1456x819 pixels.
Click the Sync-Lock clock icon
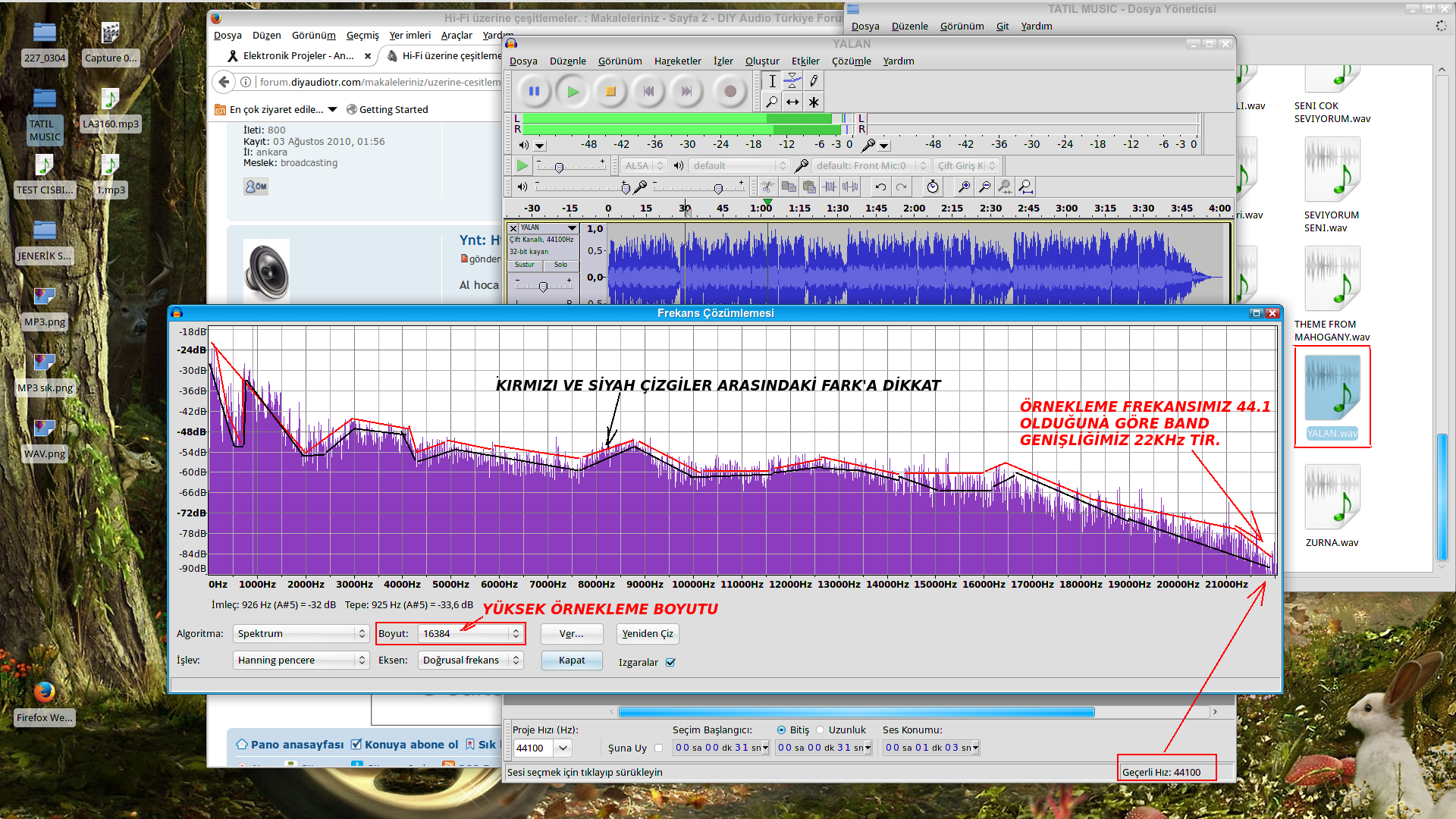tap(933, 187)
